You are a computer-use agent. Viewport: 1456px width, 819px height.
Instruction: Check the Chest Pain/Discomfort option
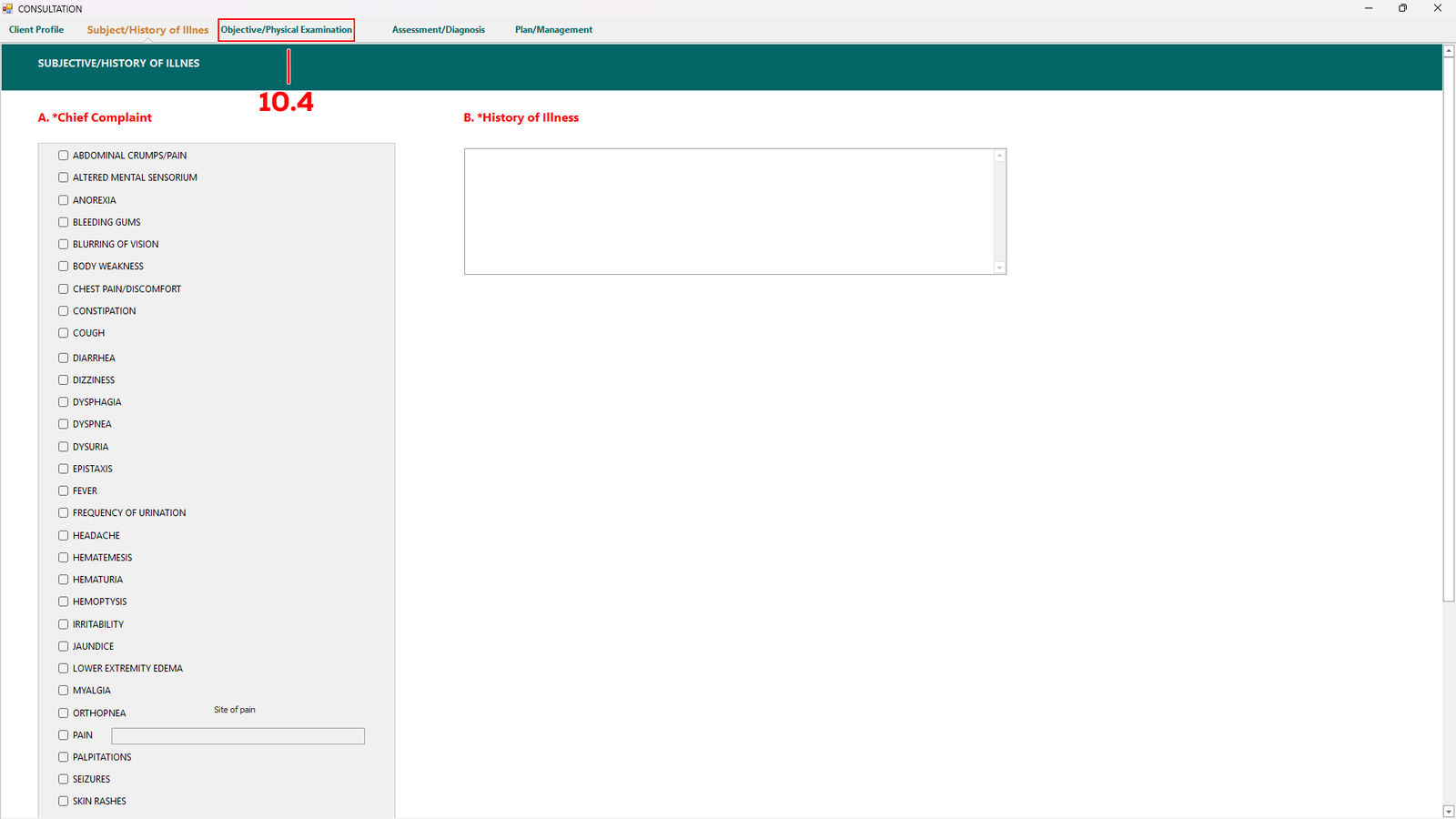[64, 289]
